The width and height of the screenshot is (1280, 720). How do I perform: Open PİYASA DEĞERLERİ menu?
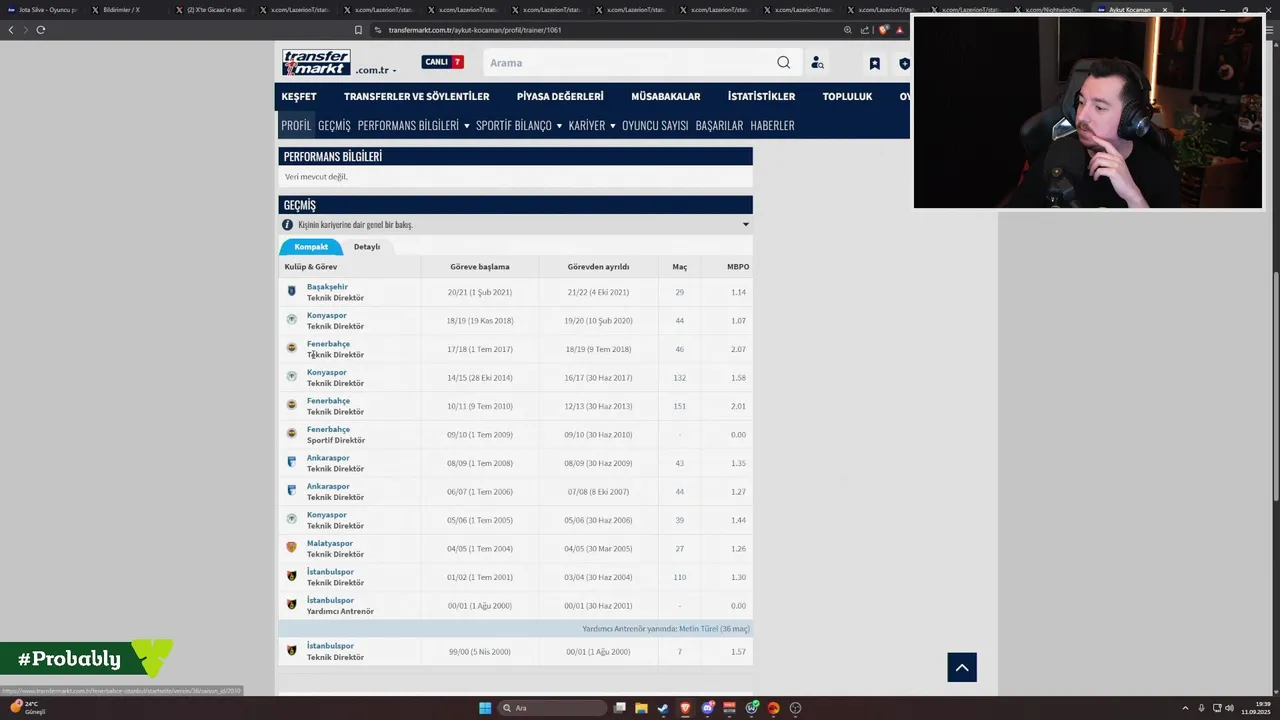coord(560,96)
